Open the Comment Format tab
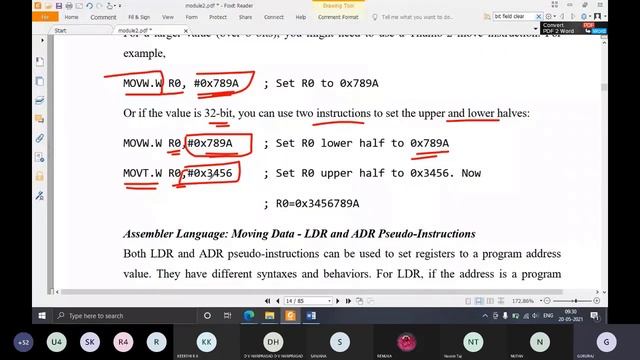The image size is (640, 360). tap(338, 17)
